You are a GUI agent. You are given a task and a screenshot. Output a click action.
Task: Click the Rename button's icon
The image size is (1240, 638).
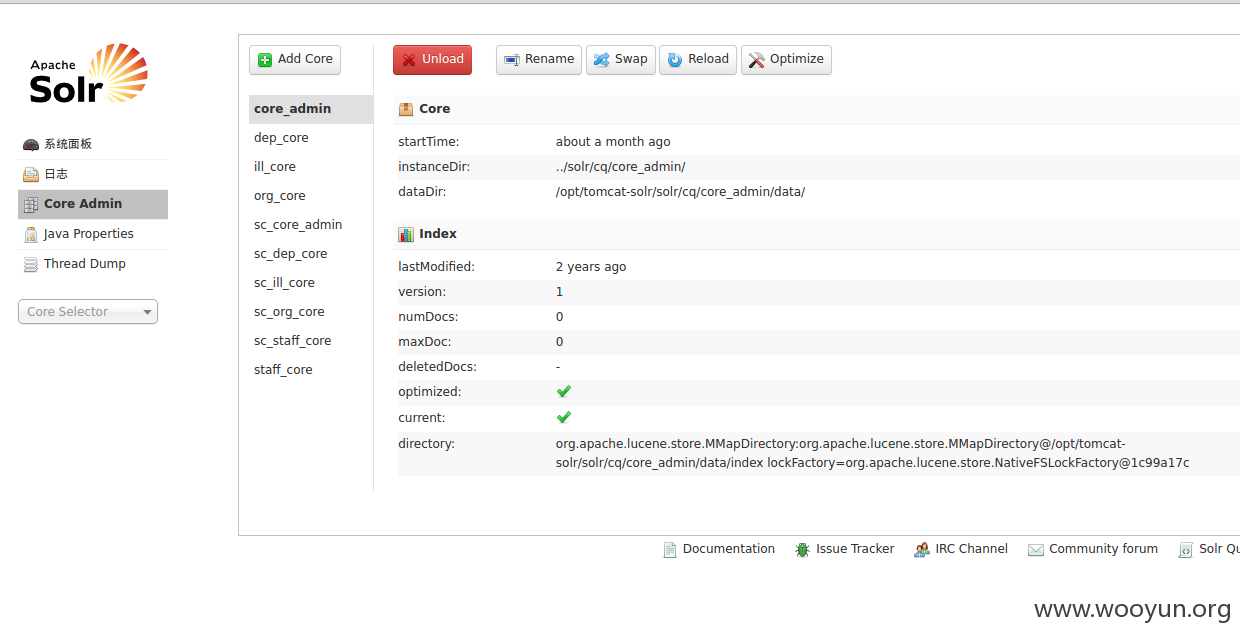512,60
